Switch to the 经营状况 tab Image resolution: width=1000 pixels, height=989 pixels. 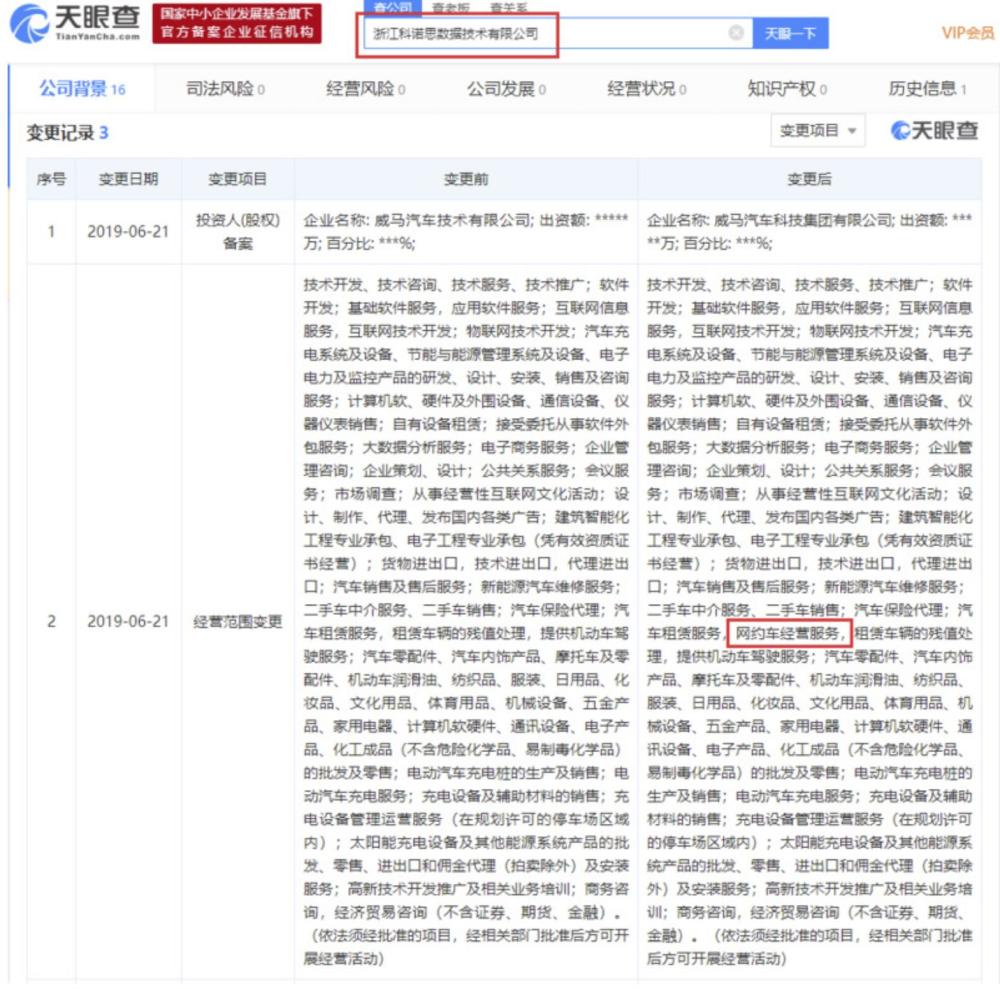point(646,89)
